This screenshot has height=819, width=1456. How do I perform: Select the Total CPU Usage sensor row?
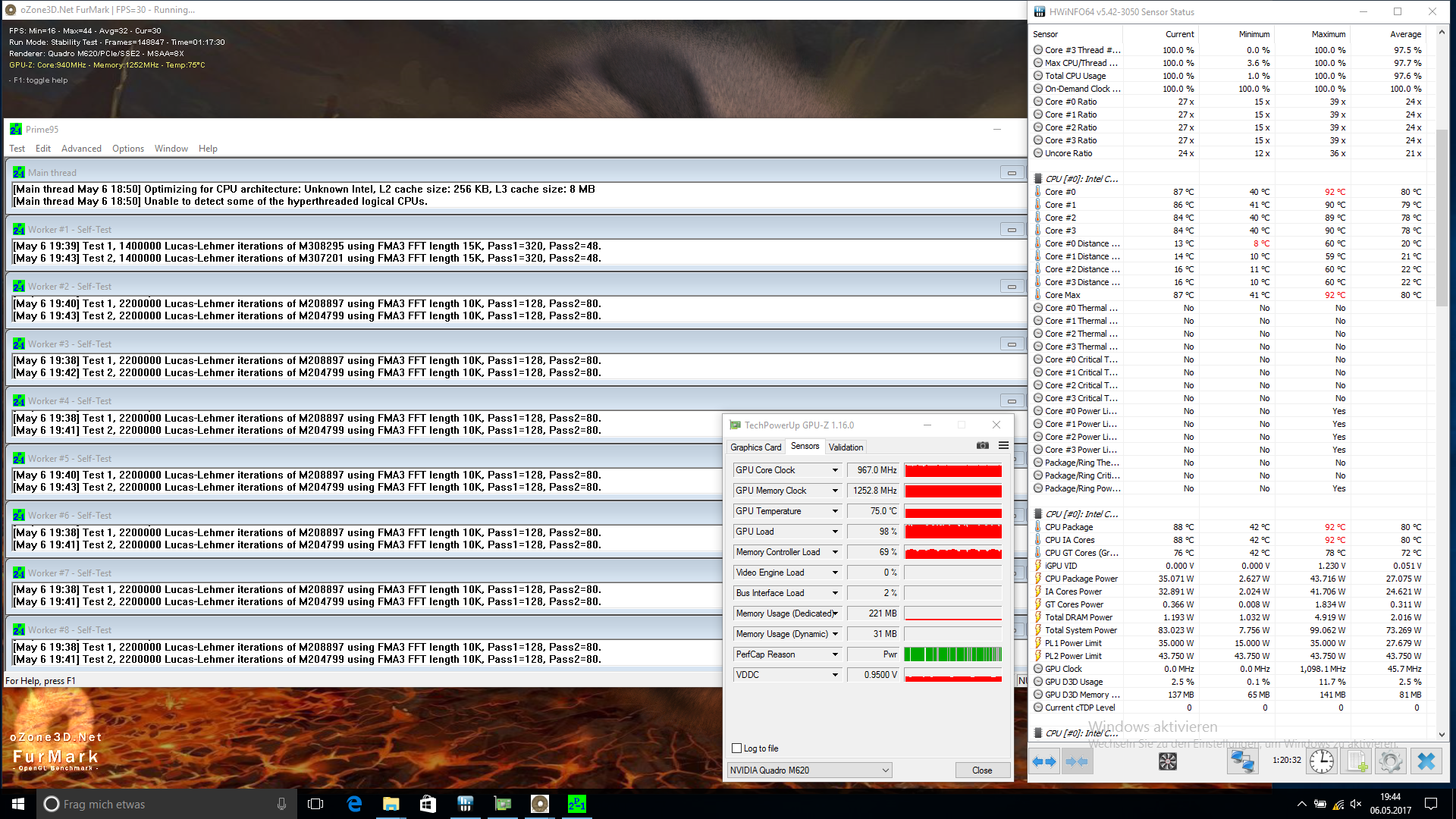point(1228,76)
